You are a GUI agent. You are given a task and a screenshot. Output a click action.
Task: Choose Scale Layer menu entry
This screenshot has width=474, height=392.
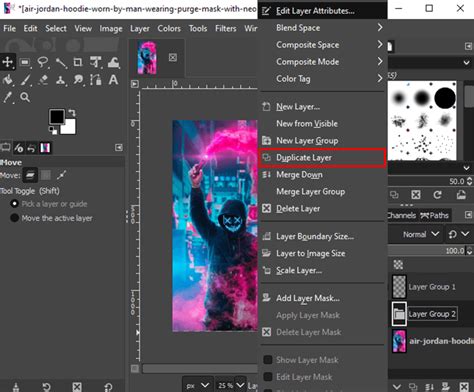(x=322, y=270)
